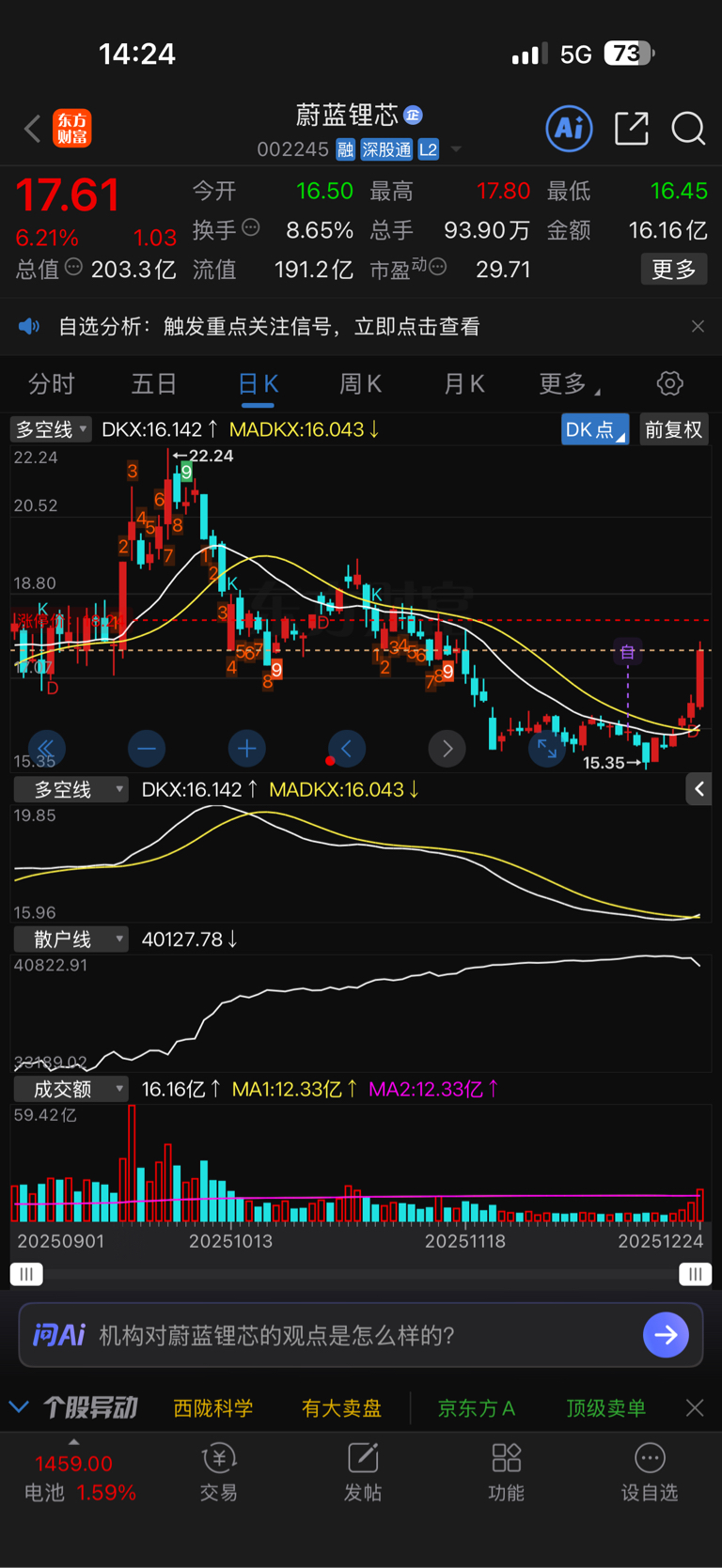
Task: Grab the left timeline range handle
Action: point(26,1274)
